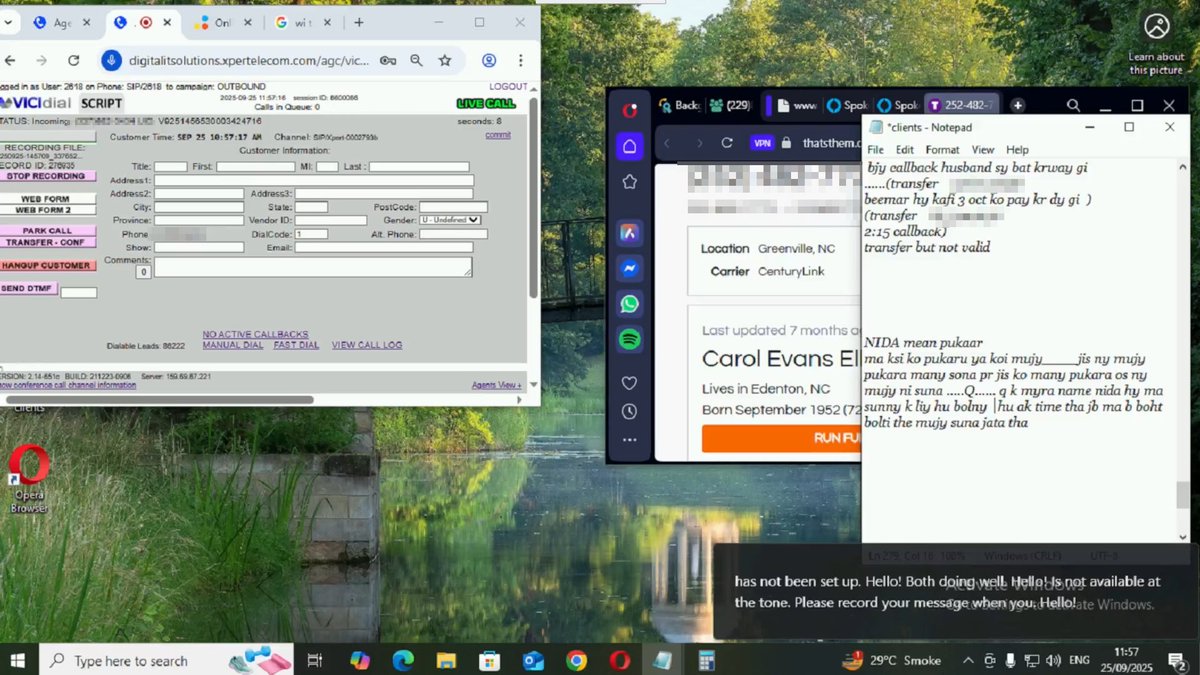
Task: Open FAST DIAL link
Action: pos(296,345)
